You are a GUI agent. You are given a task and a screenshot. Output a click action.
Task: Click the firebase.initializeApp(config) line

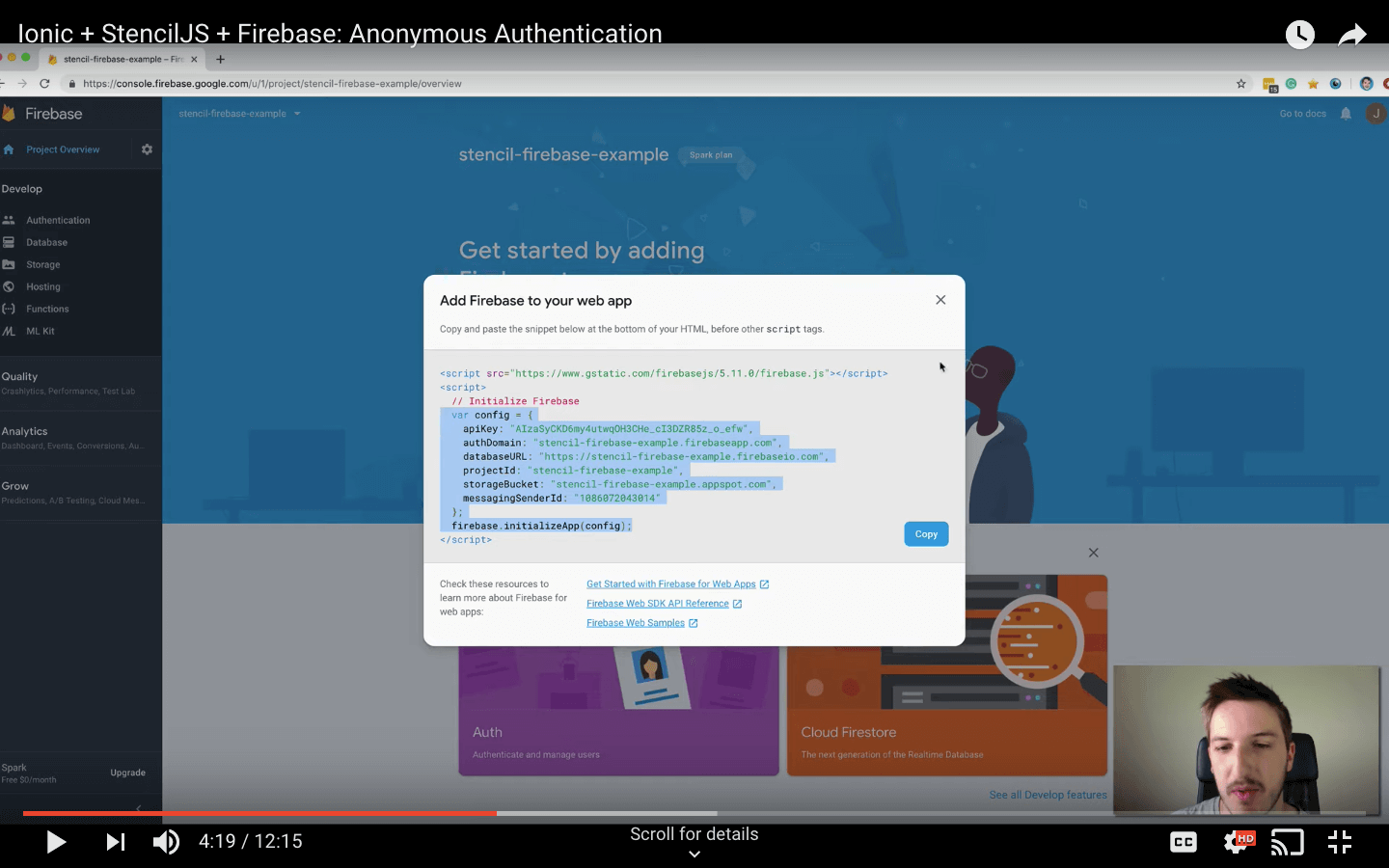pos(541,527)
